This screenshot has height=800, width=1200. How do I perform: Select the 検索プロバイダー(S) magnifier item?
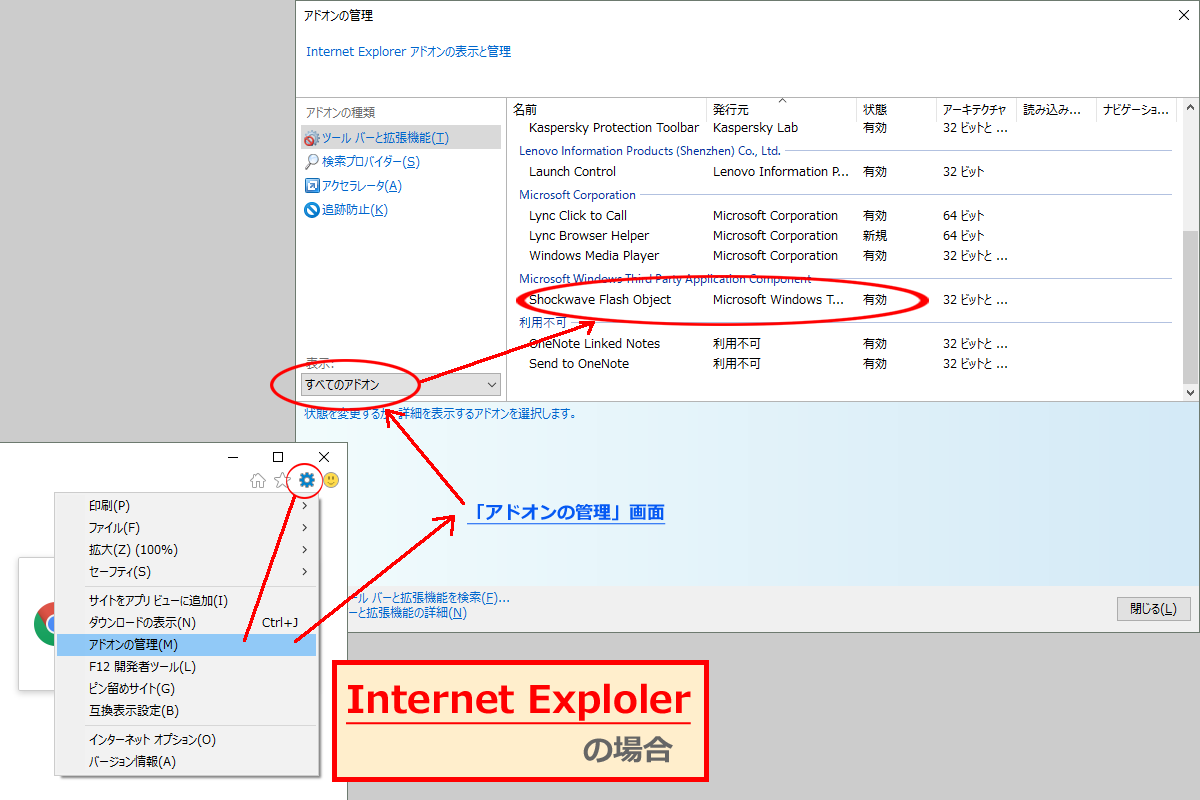362,161
